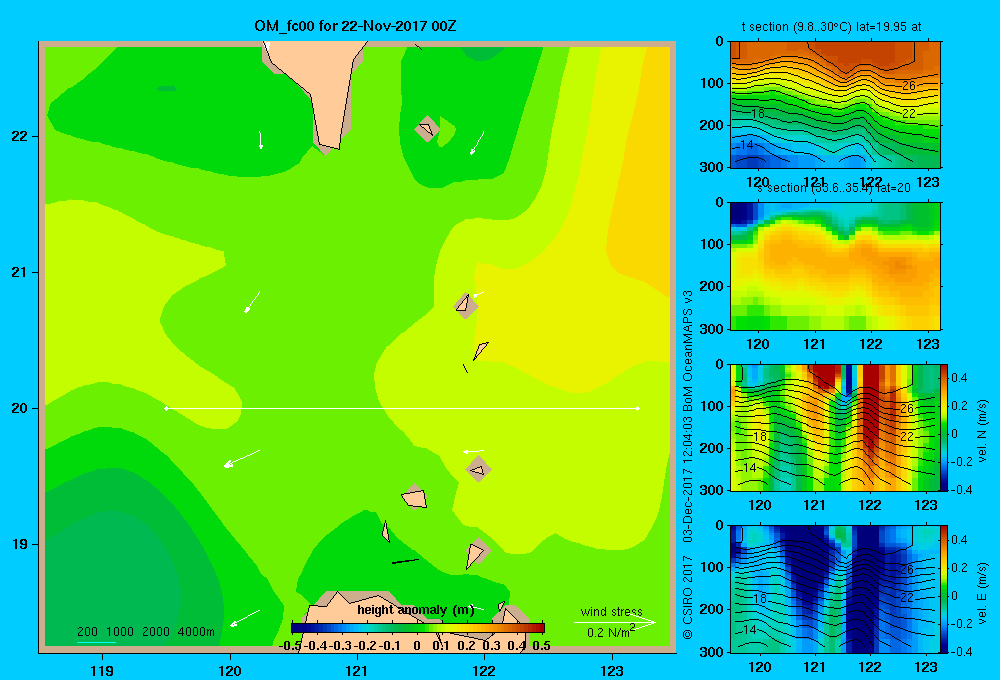Click the right endpoint of the section line
The width and height of the screenshot is (1000, 680).
638,408
